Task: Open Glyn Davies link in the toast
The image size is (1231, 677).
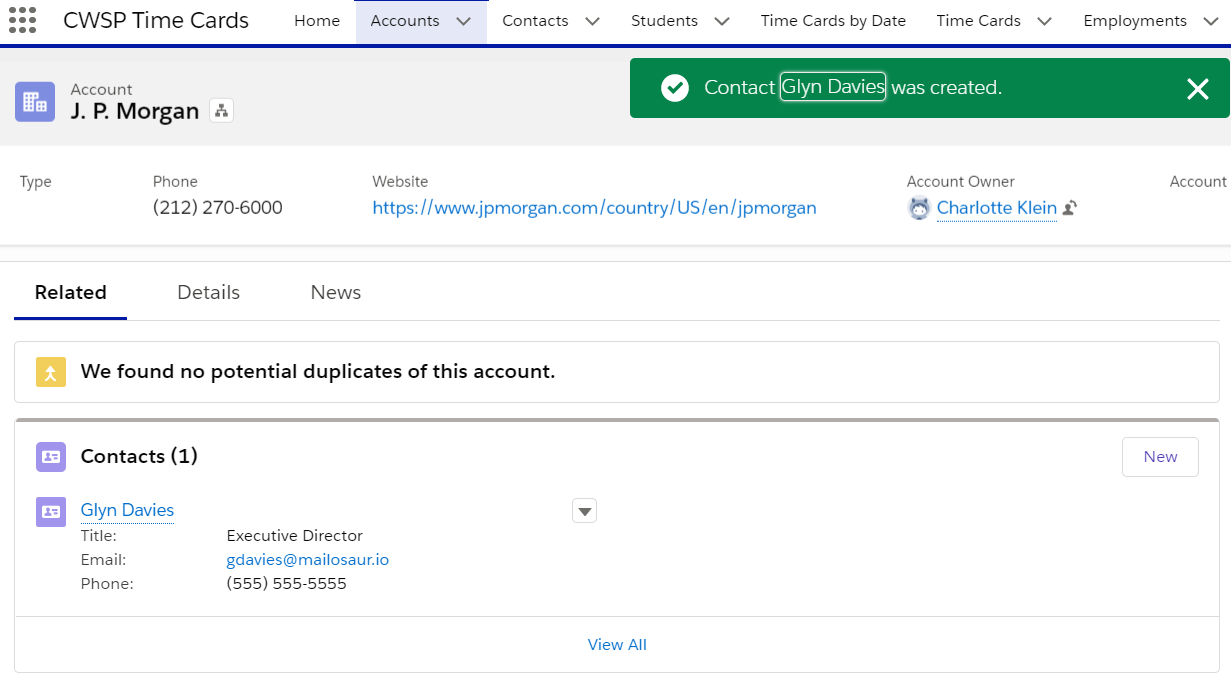Action: point(833,88)
